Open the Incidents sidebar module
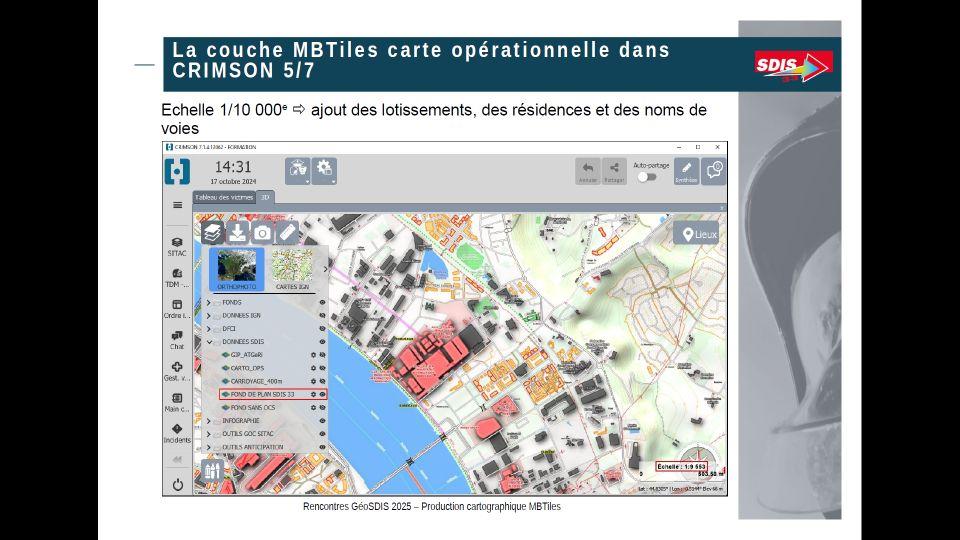 tap(177, 433)
